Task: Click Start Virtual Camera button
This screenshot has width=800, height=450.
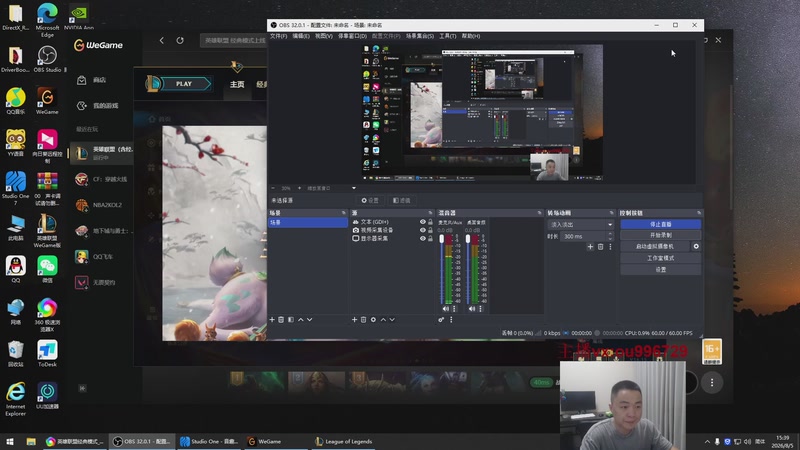Action: click(x=655, y=246)
